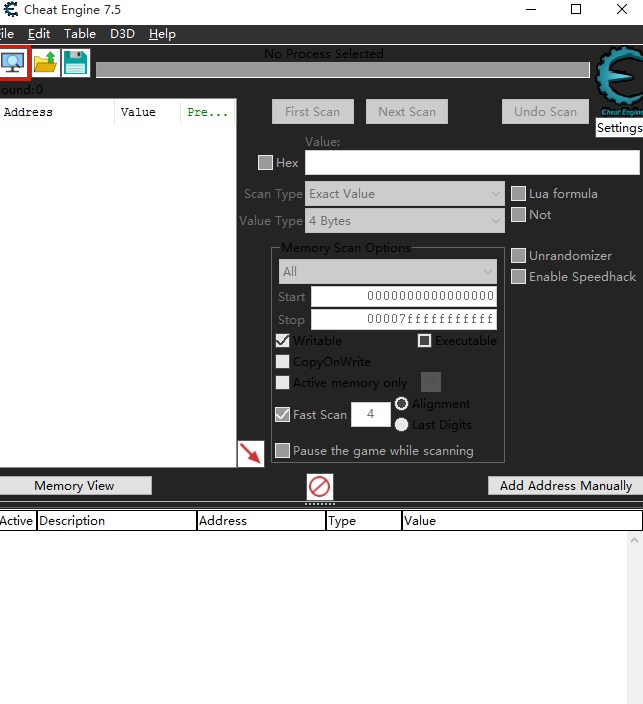Open the memory region All dropdown
This screenshot has height=704, width=643.
pos(388,271)
